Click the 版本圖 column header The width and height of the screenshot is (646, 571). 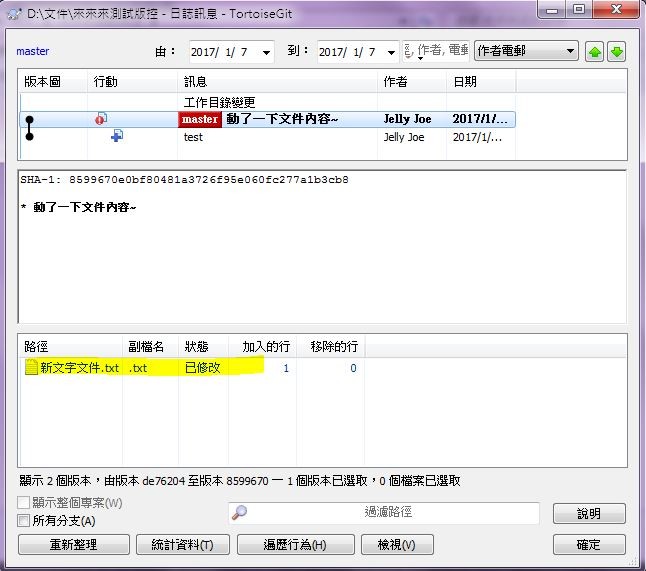click(x=53, y=82)
